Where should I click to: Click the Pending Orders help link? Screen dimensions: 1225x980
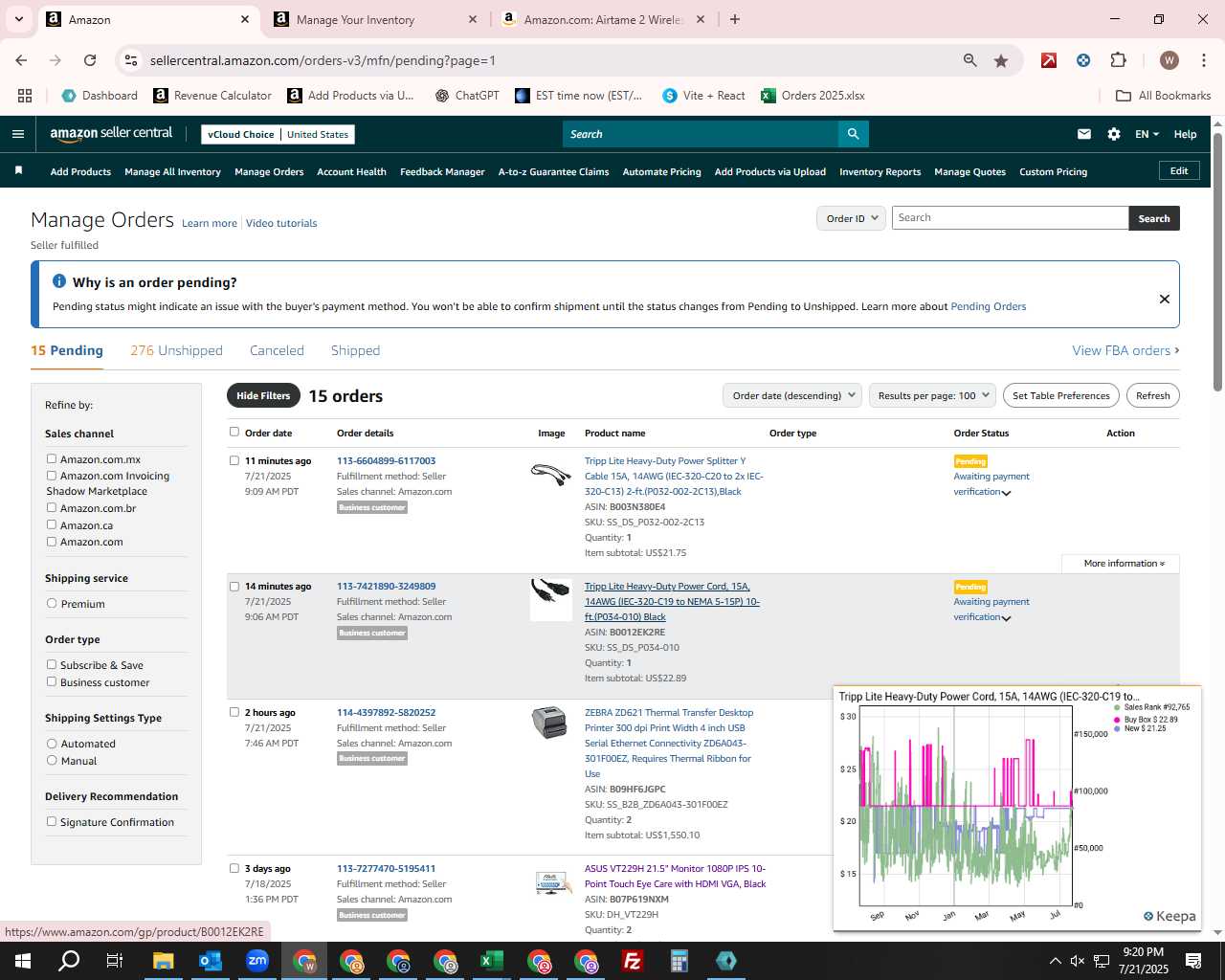(988, 306)
